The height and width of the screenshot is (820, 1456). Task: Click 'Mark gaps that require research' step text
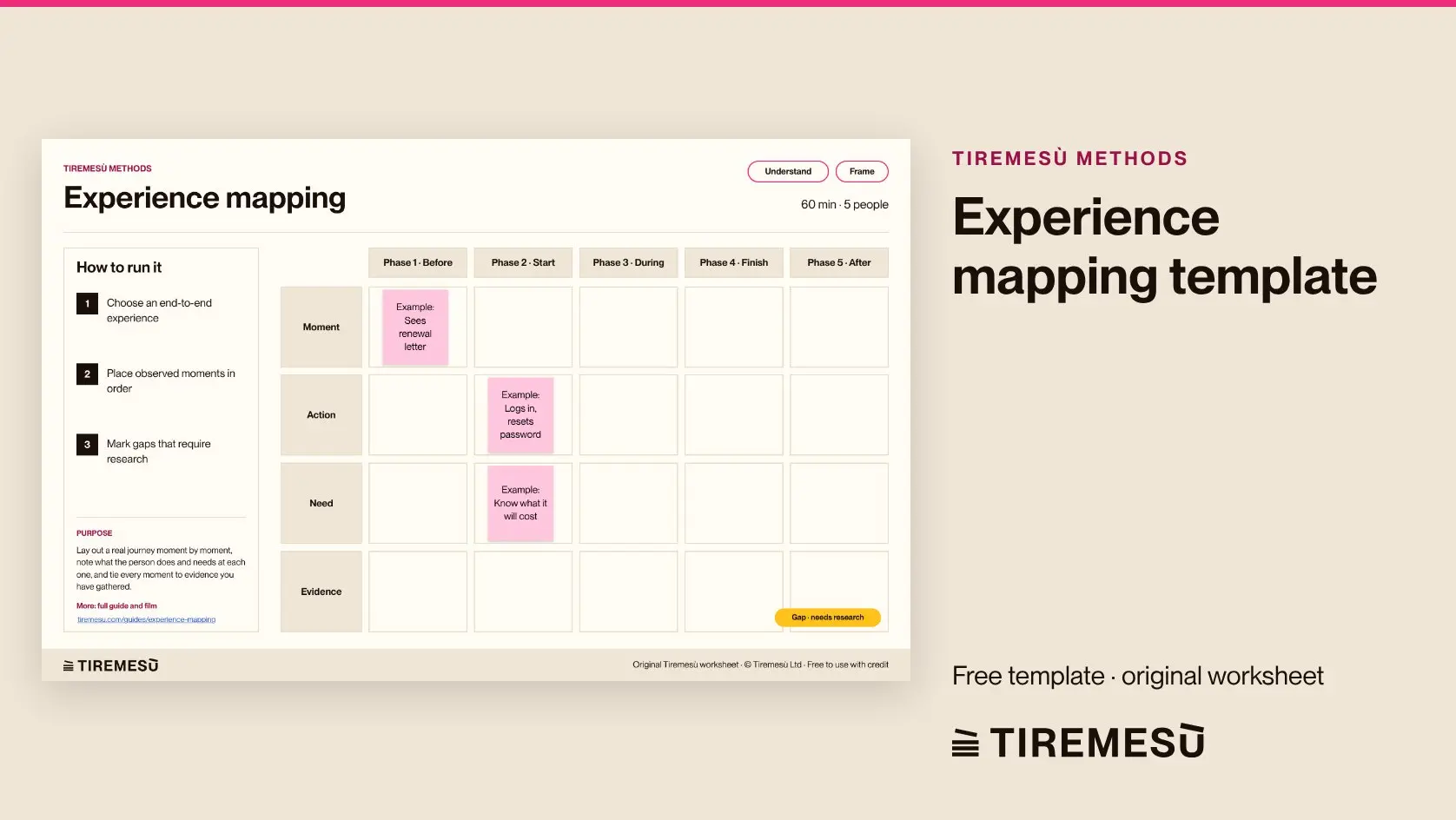tap(158, 452)
